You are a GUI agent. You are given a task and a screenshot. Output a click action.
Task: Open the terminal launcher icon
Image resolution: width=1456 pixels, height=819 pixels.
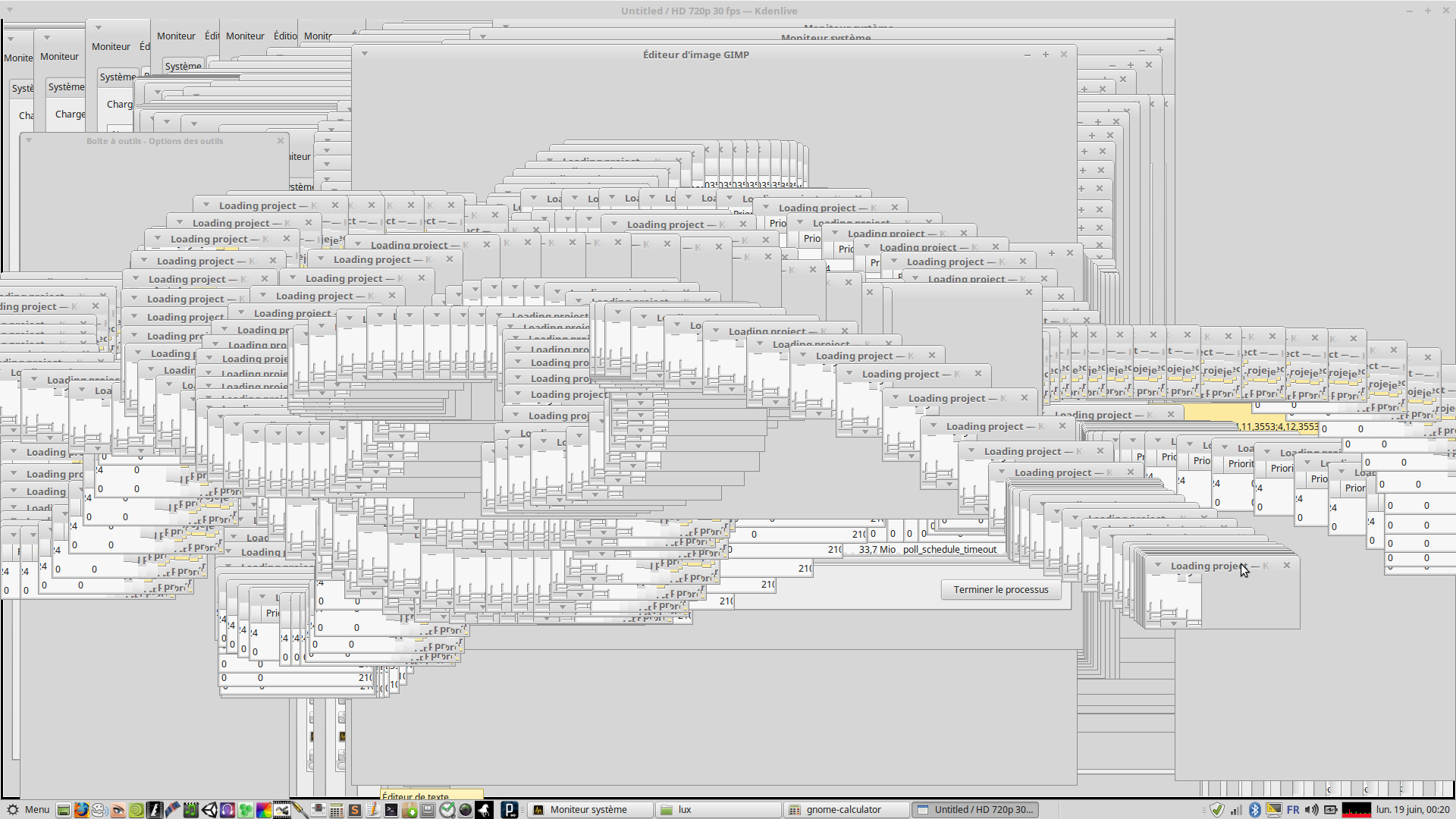pos(391,810)
